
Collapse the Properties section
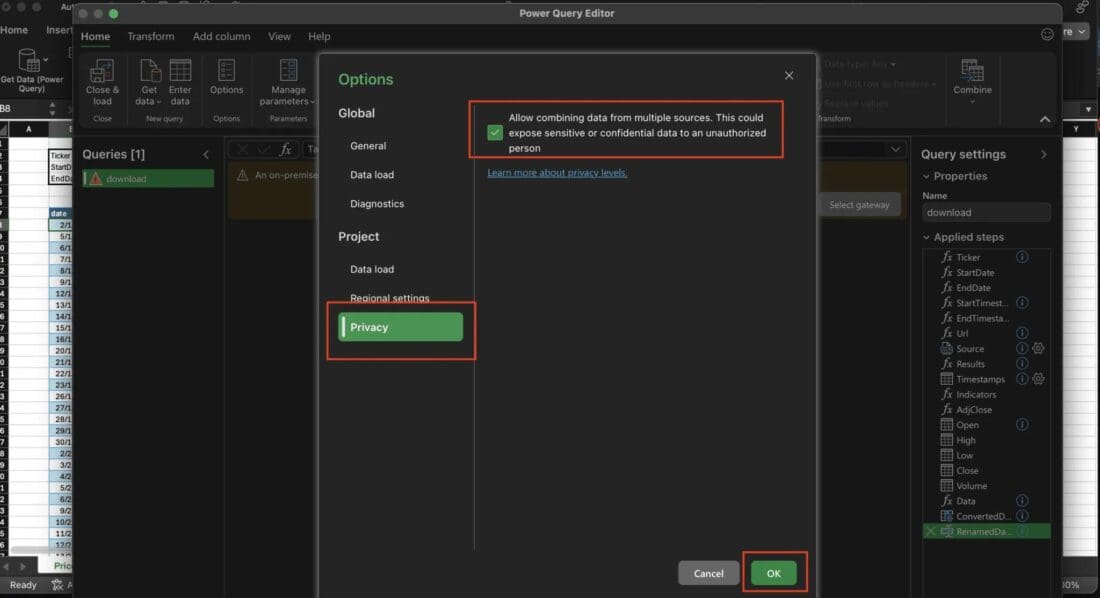pyautogui.click(x=926, y=176)
